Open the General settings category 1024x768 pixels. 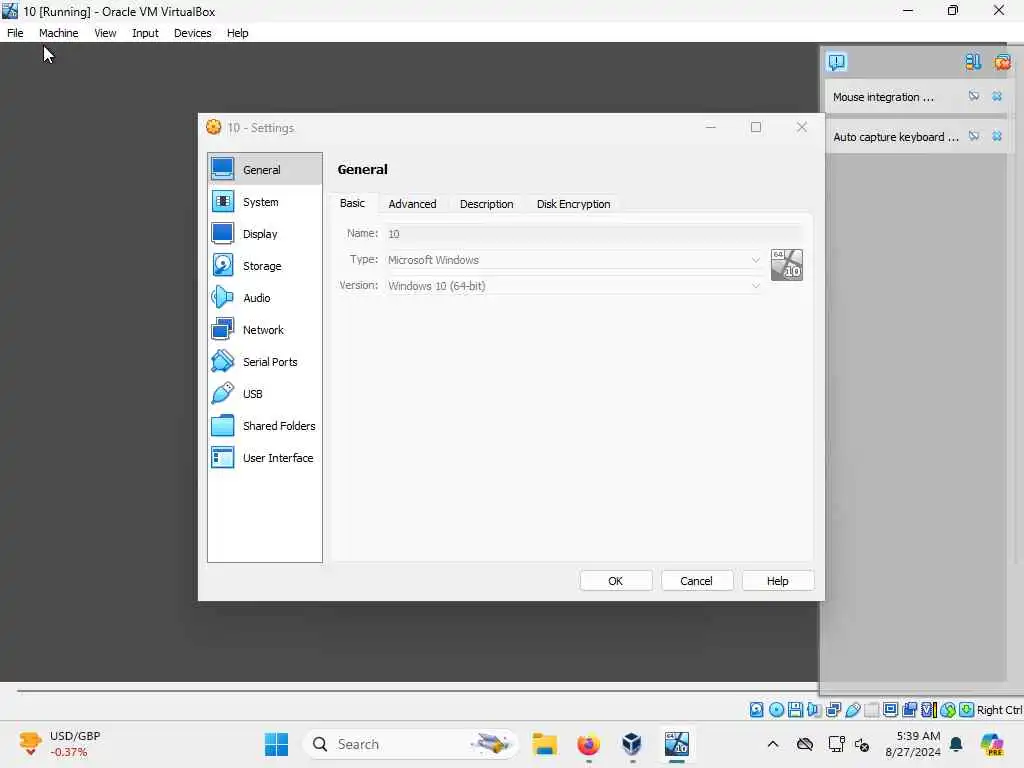pyautogui.click(x=264, y=169)
